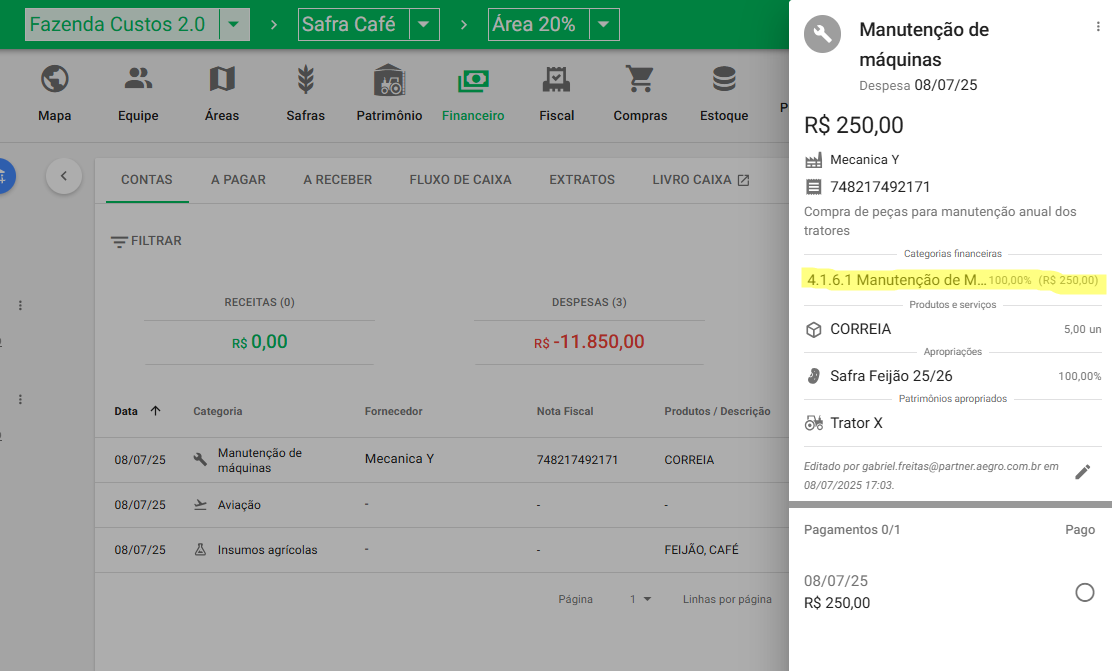Open the Fiscal receipt icon
The image size is (1112, 671).
point(556,79)
